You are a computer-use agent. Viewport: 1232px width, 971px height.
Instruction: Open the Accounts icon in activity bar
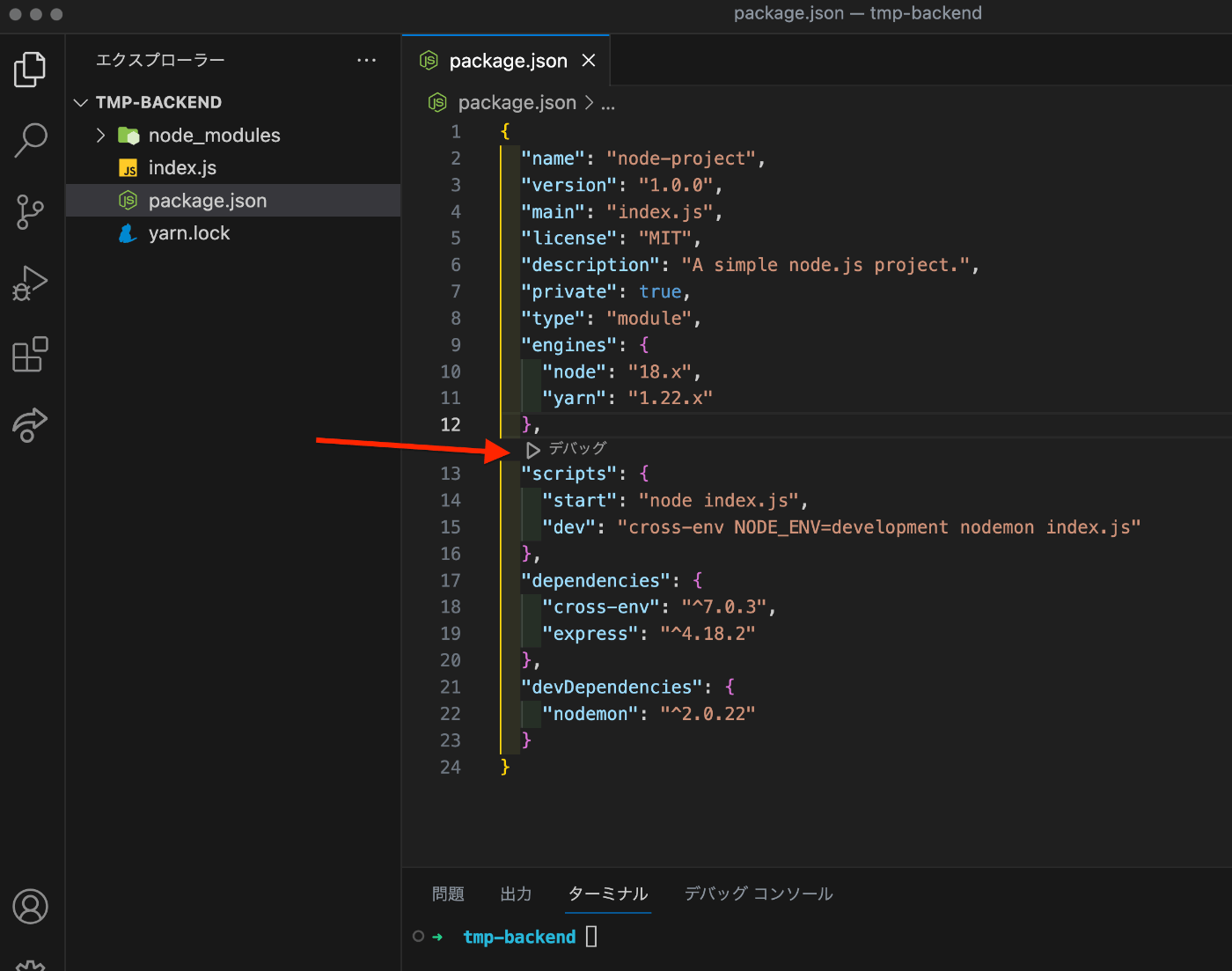tap(30, 907)
